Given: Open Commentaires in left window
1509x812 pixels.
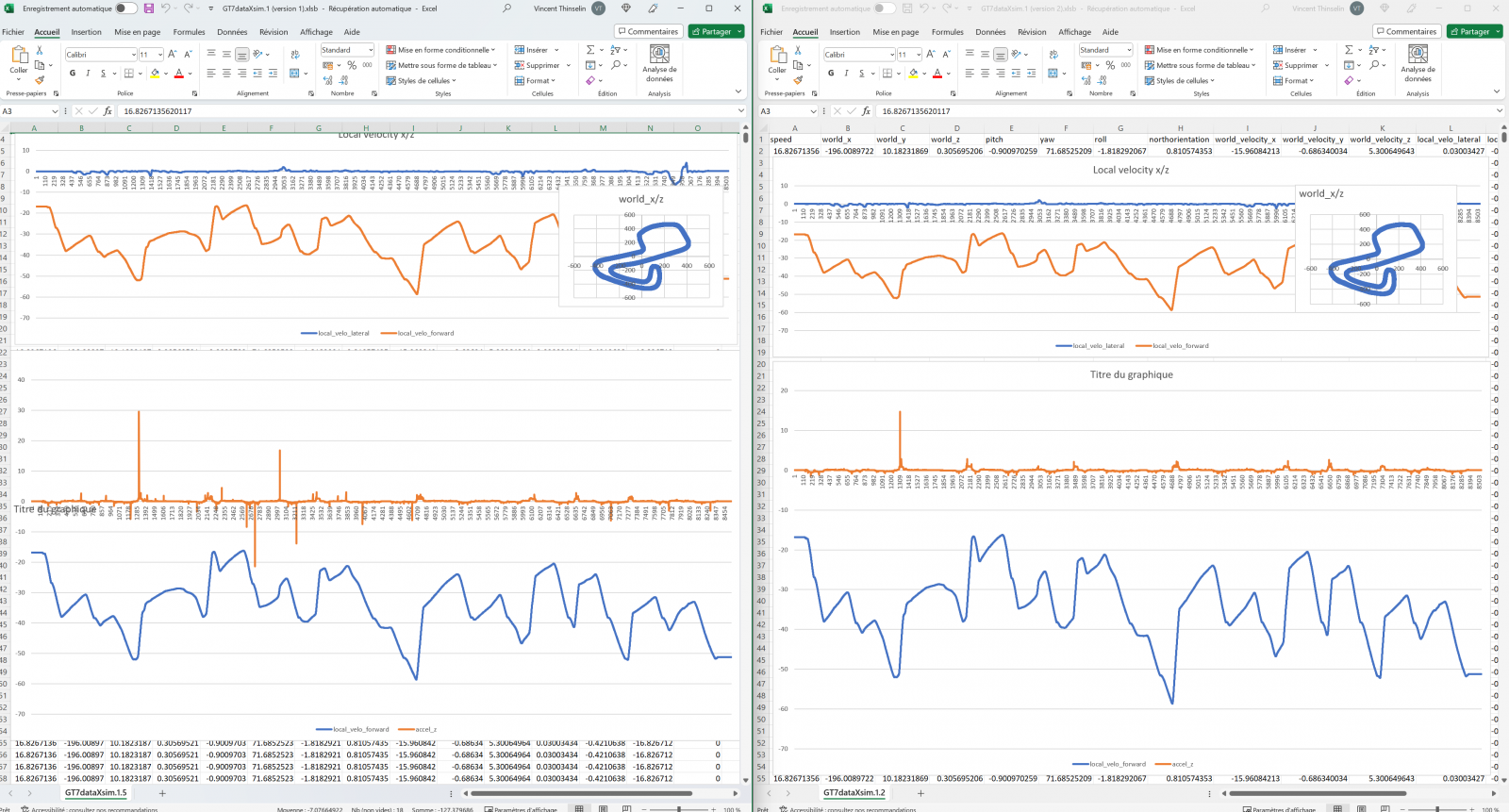Looking at the screenshot, I should (648, 31).
